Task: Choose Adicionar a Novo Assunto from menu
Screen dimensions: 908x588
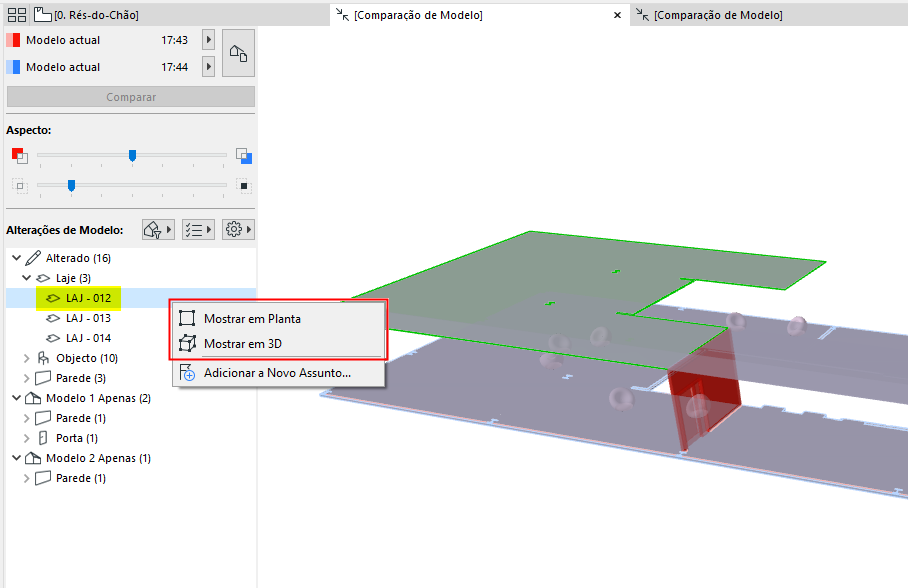Action: [279, 372]
